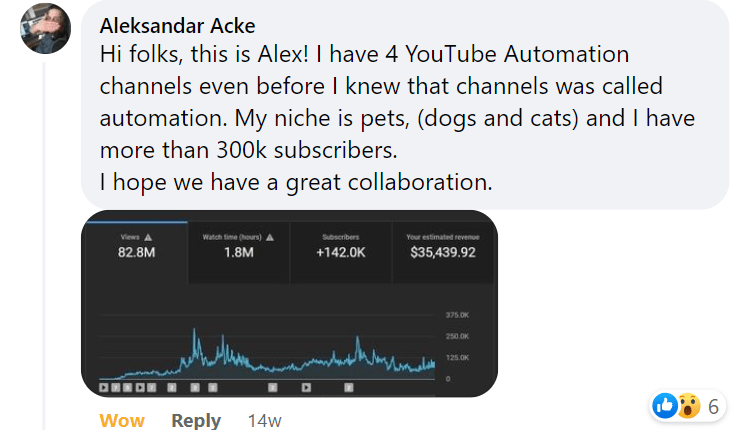Switch to the Subscribers analytics tab

(340, 246)
